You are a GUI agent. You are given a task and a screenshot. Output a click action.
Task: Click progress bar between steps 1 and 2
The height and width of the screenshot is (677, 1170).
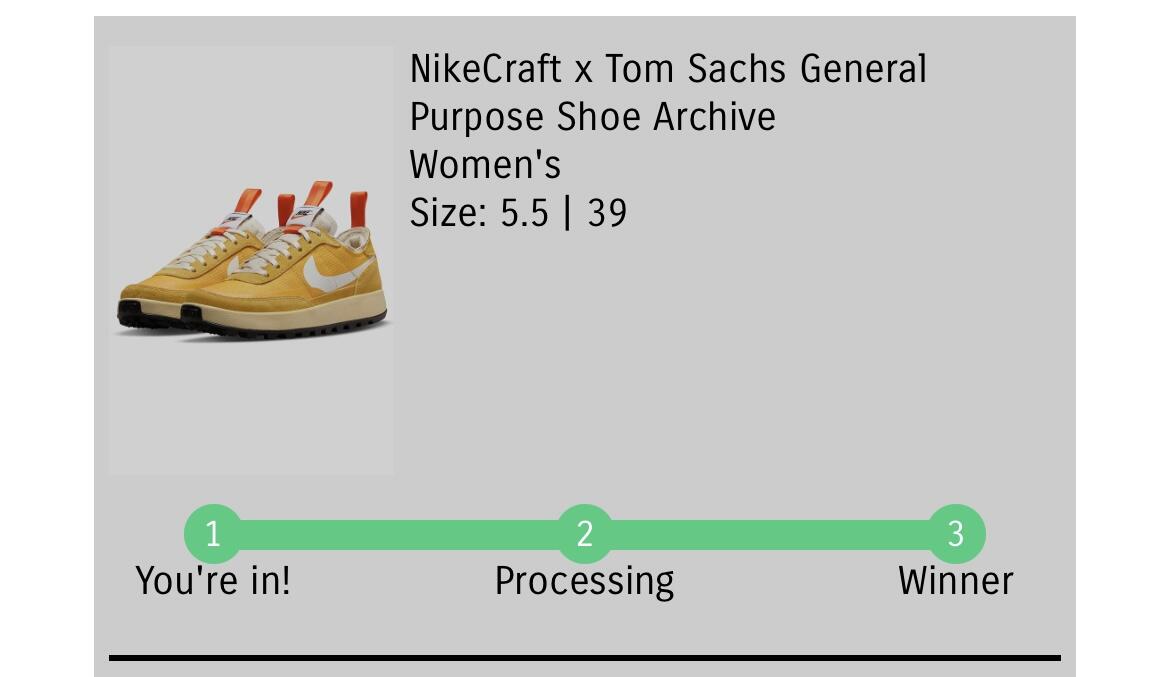[398, 534]
